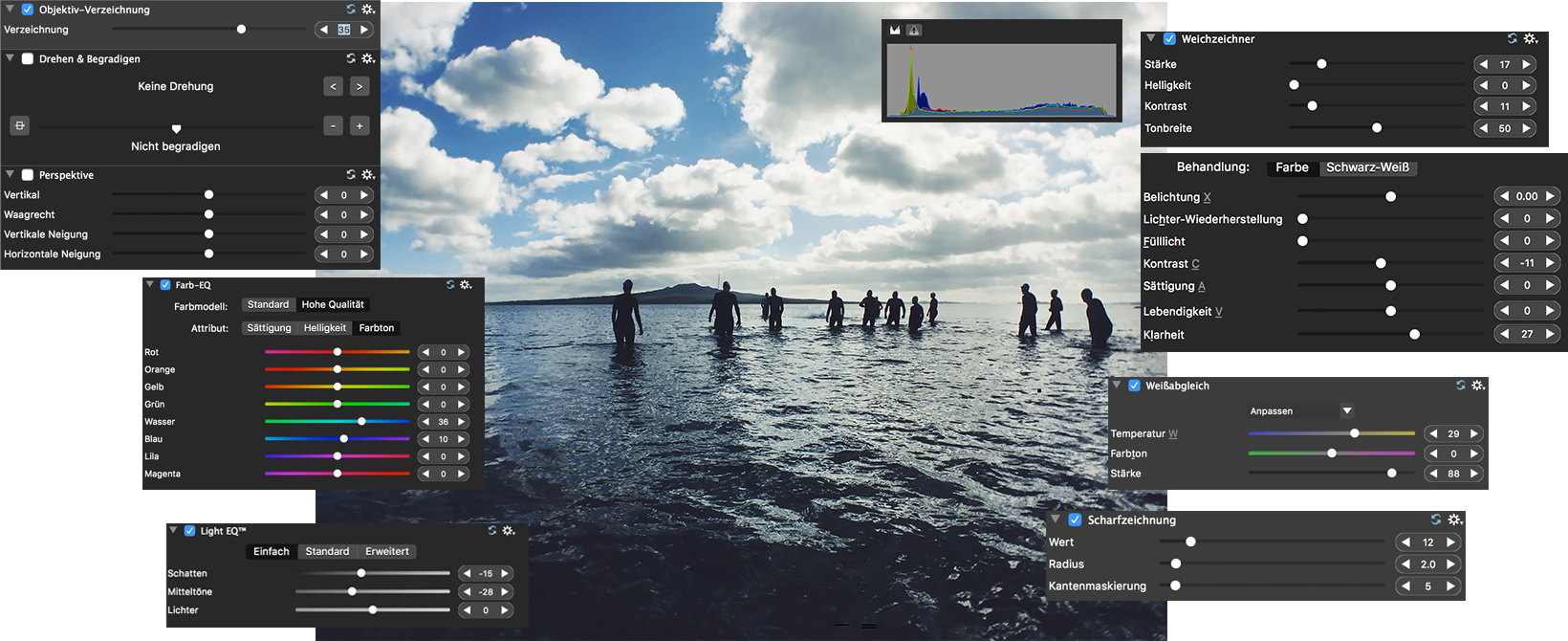Open the Anpassen white balance dropdown
The height and width of the screenshot is (641, 1568).
(x=1300, y=411)
